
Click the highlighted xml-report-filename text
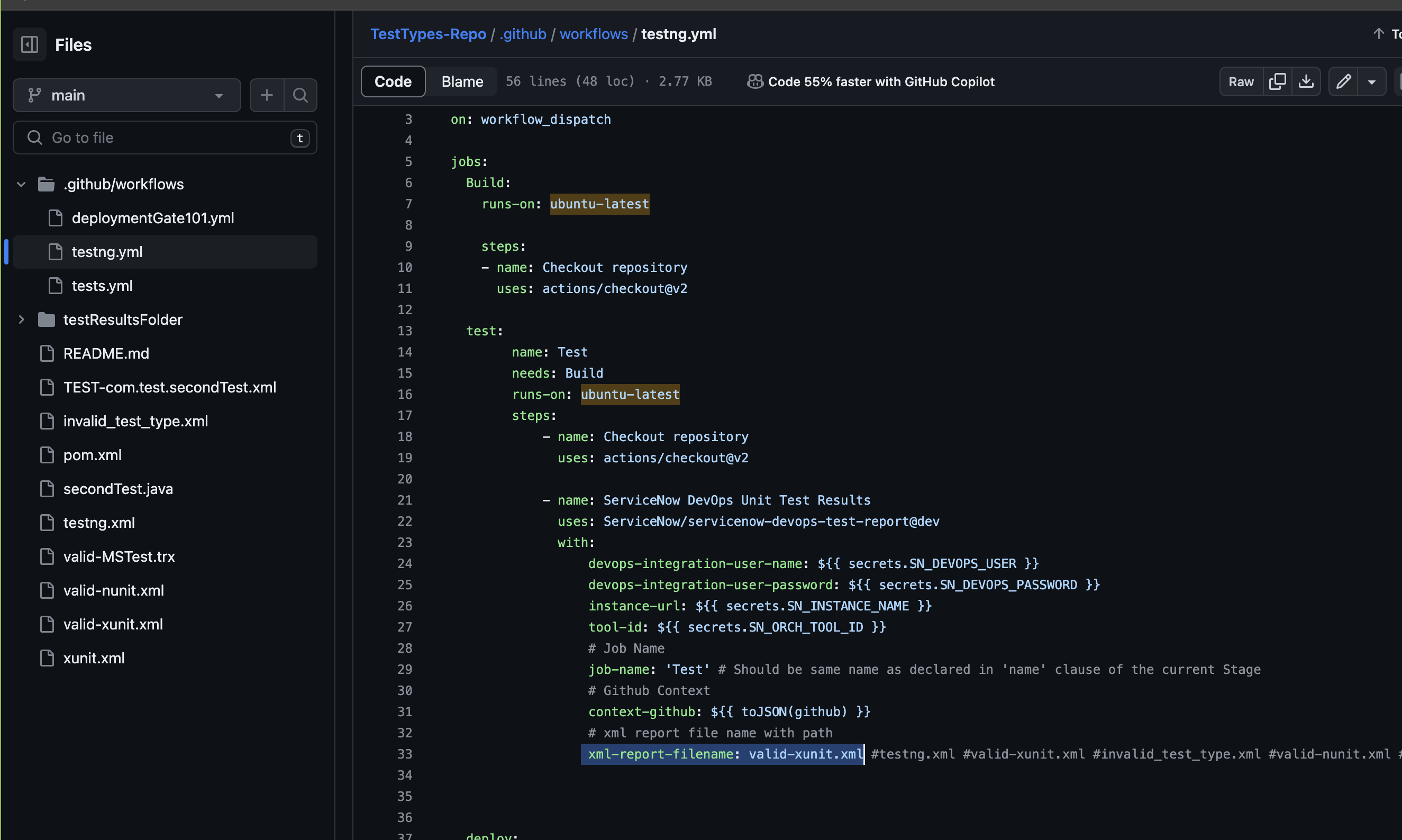722,754
